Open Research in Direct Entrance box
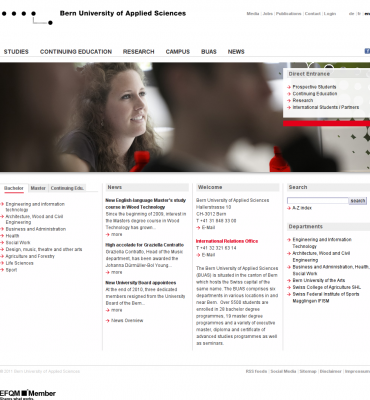Screen dimensions: 370x400 (x=303, y=100)
